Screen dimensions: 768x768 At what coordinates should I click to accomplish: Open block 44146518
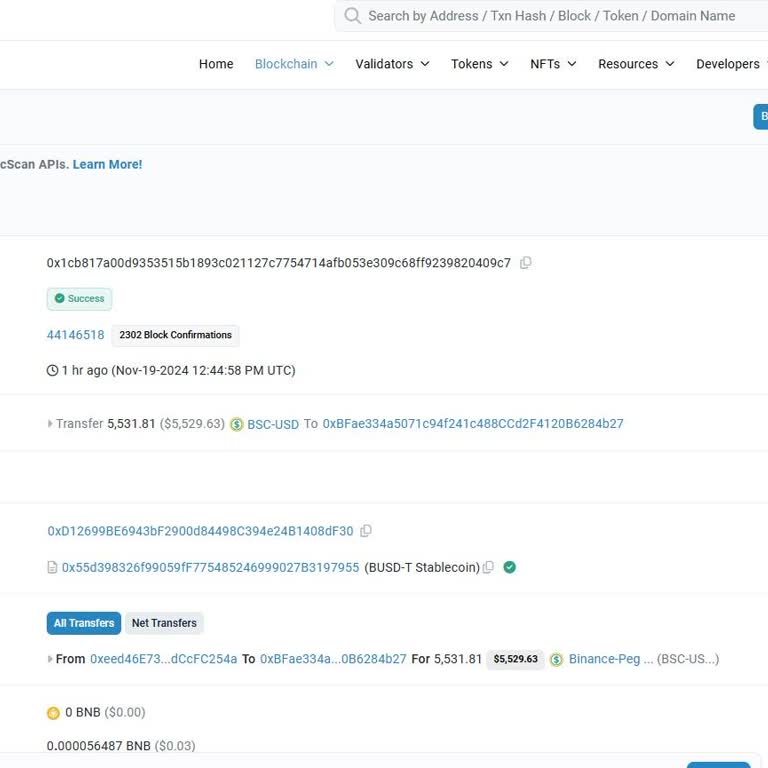click(75, 335)
